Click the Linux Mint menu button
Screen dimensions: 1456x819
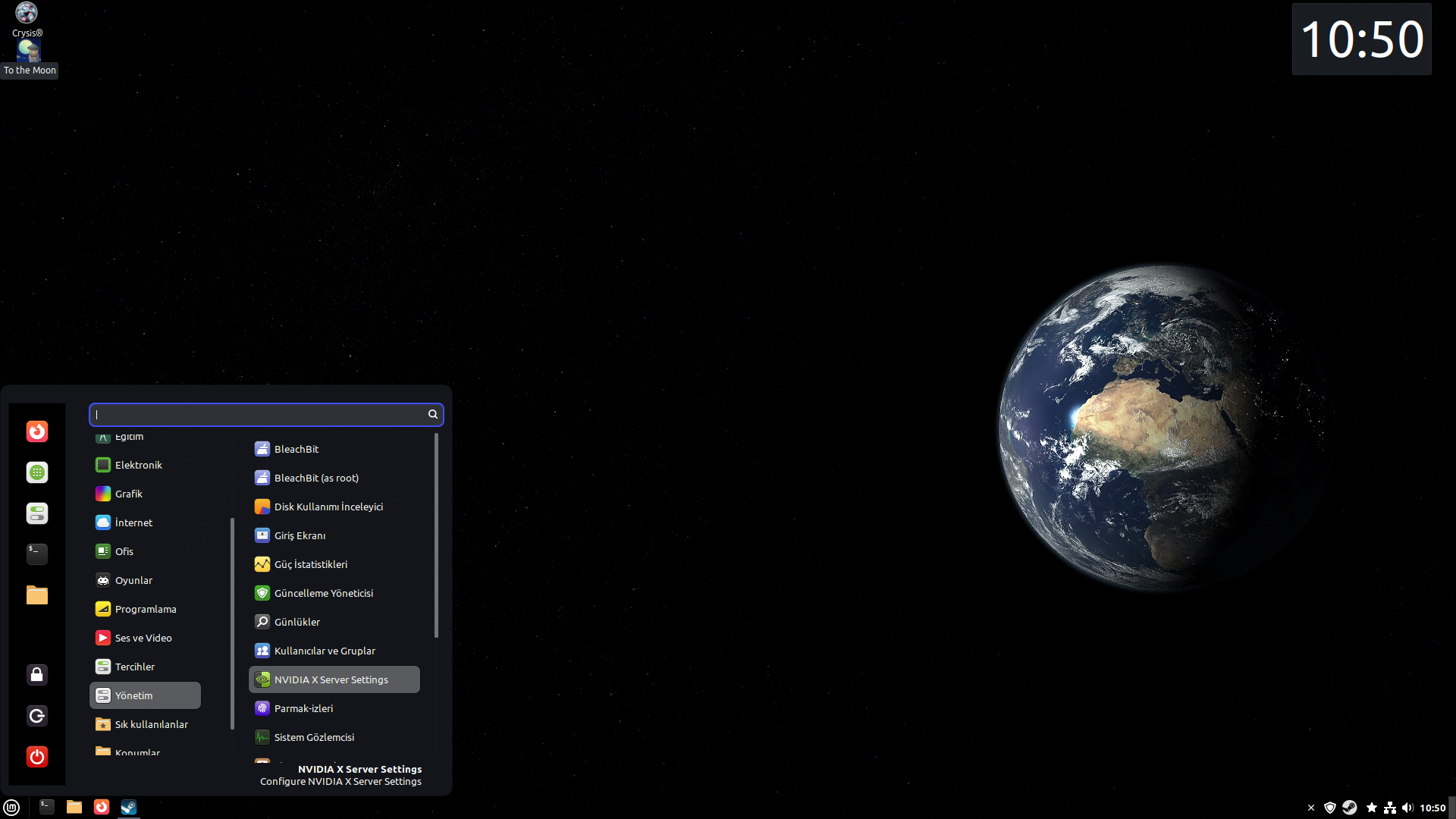coord(11,807)
